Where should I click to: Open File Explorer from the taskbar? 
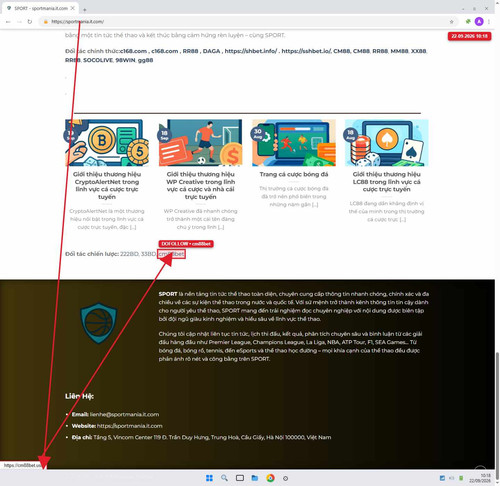pyautogui.click(x=255, y=478)
